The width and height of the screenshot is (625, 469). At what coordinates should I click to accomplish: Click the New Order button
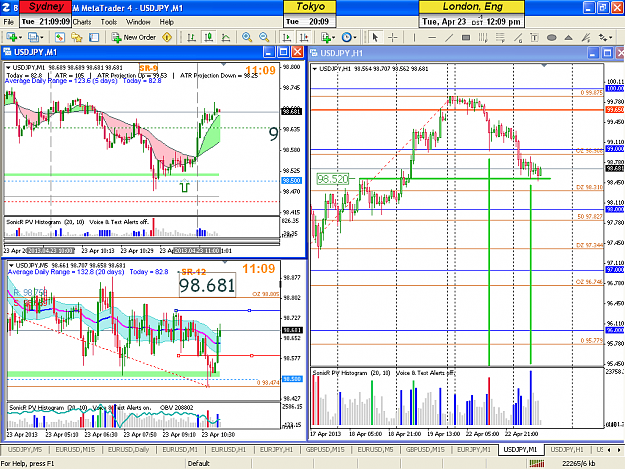point(134,37)
